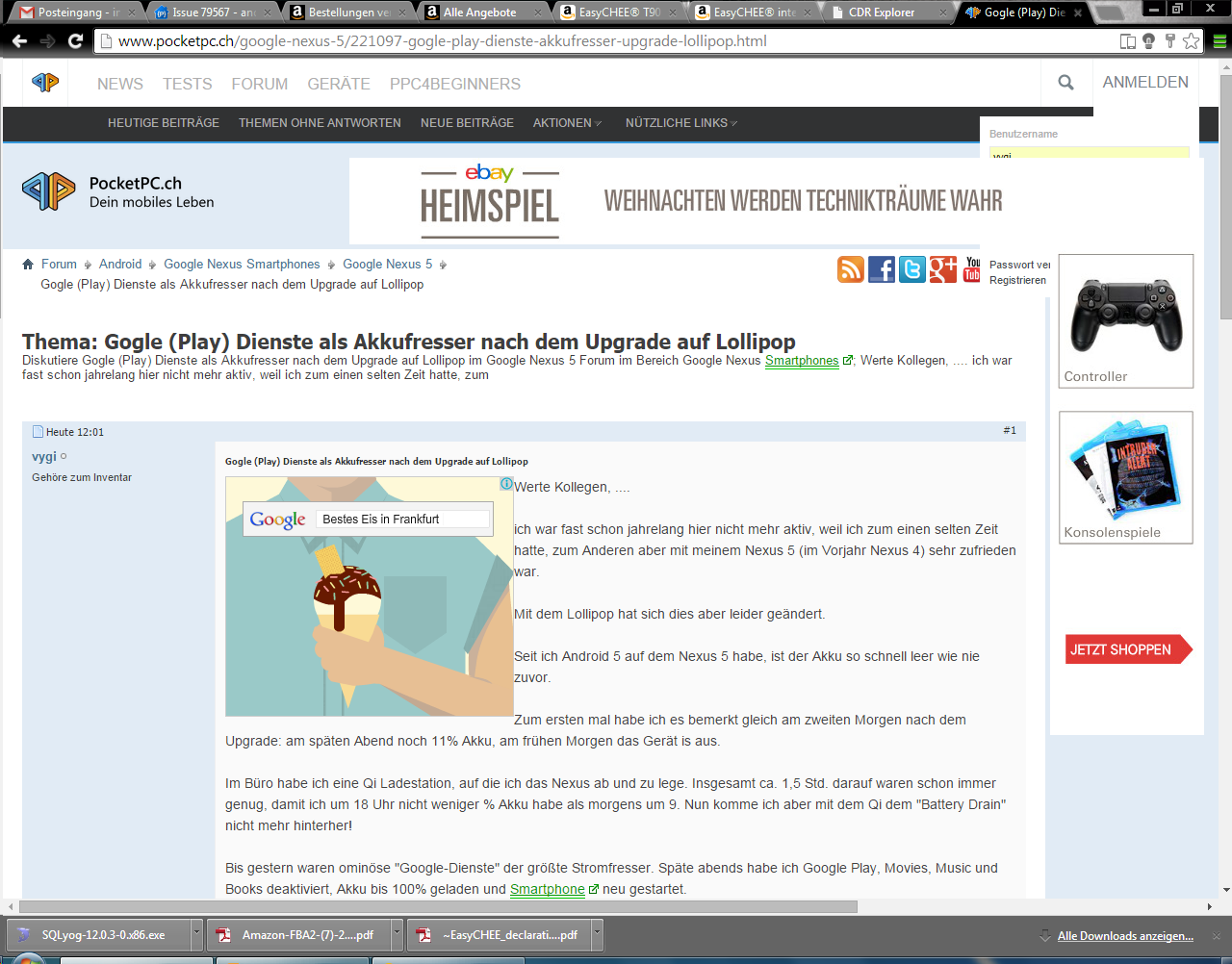This screenshot has width=1232, height=964.
Task: Click the JETZT SHOPPEN red button
Action: [1128, 649]
